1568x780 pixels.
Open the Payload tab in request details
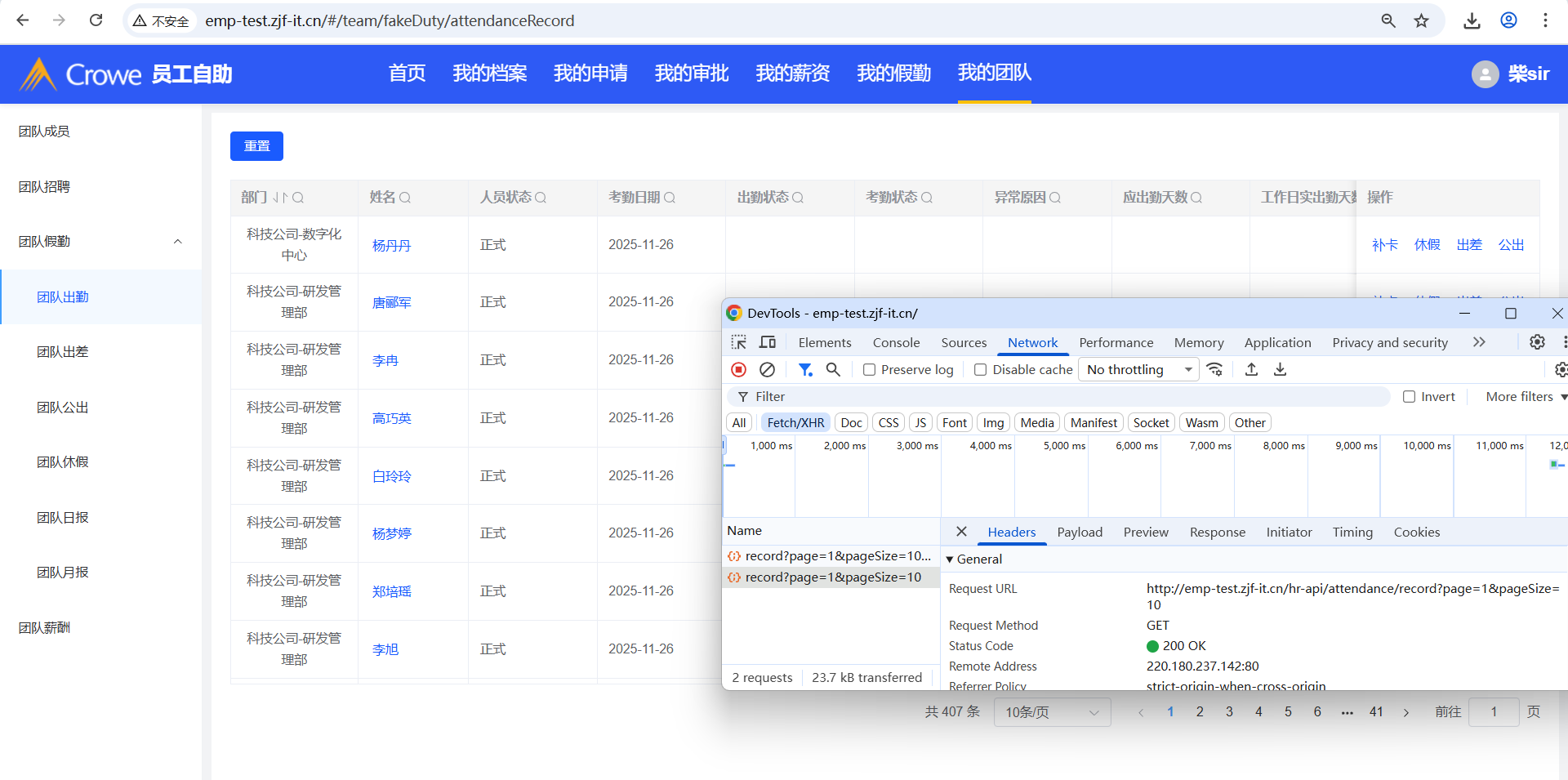[x=1079, y=533]
